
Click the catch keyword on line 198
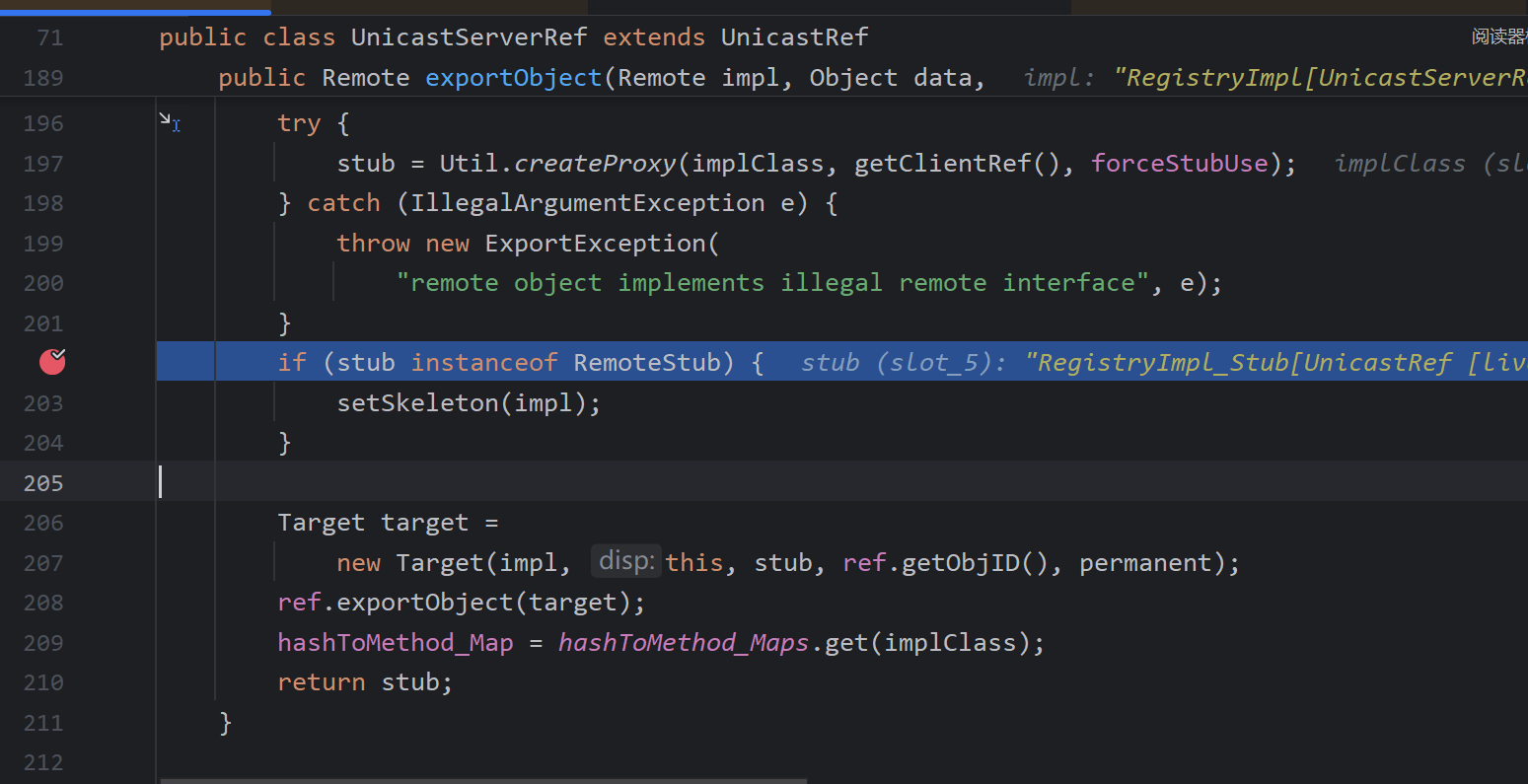pos(343,203)
